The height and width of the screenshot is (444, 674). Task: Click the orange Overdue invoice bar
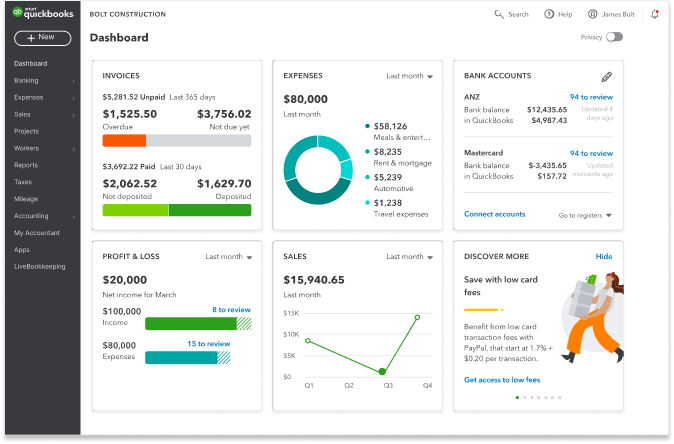[125, 141]
